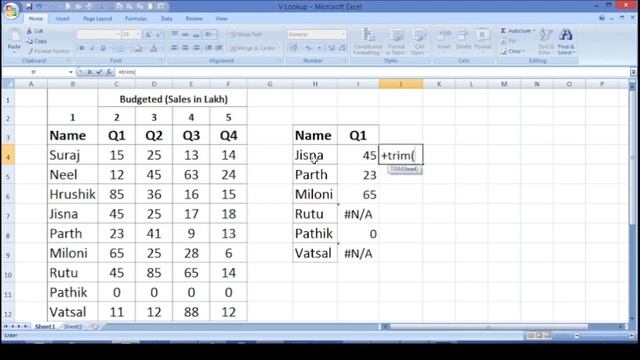Switch to the Page Layout tab
Screen dimensions: 640x360
98,19
